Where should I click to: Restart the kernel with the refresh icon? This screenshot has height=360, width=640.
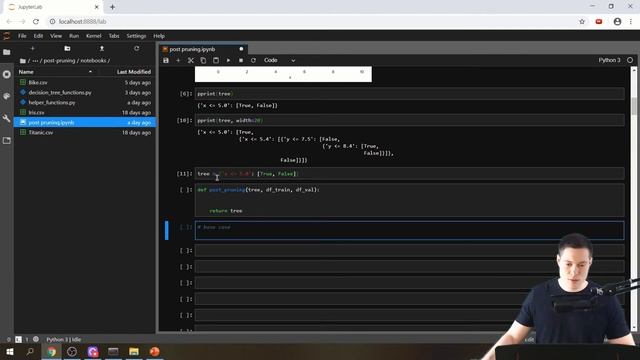(253, 60)
